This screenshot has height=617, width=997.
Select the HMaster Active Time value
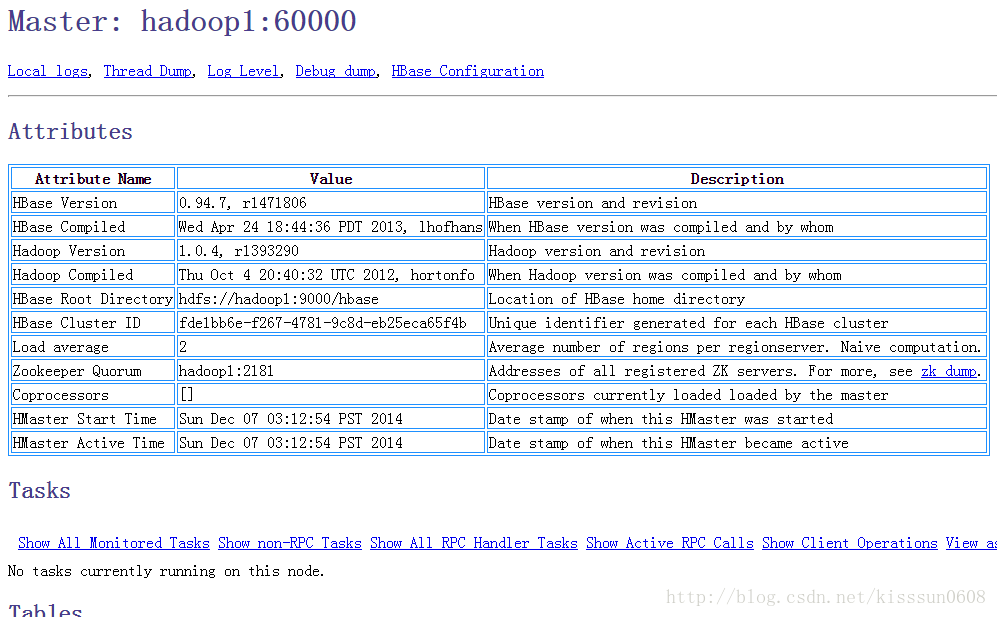331,443
